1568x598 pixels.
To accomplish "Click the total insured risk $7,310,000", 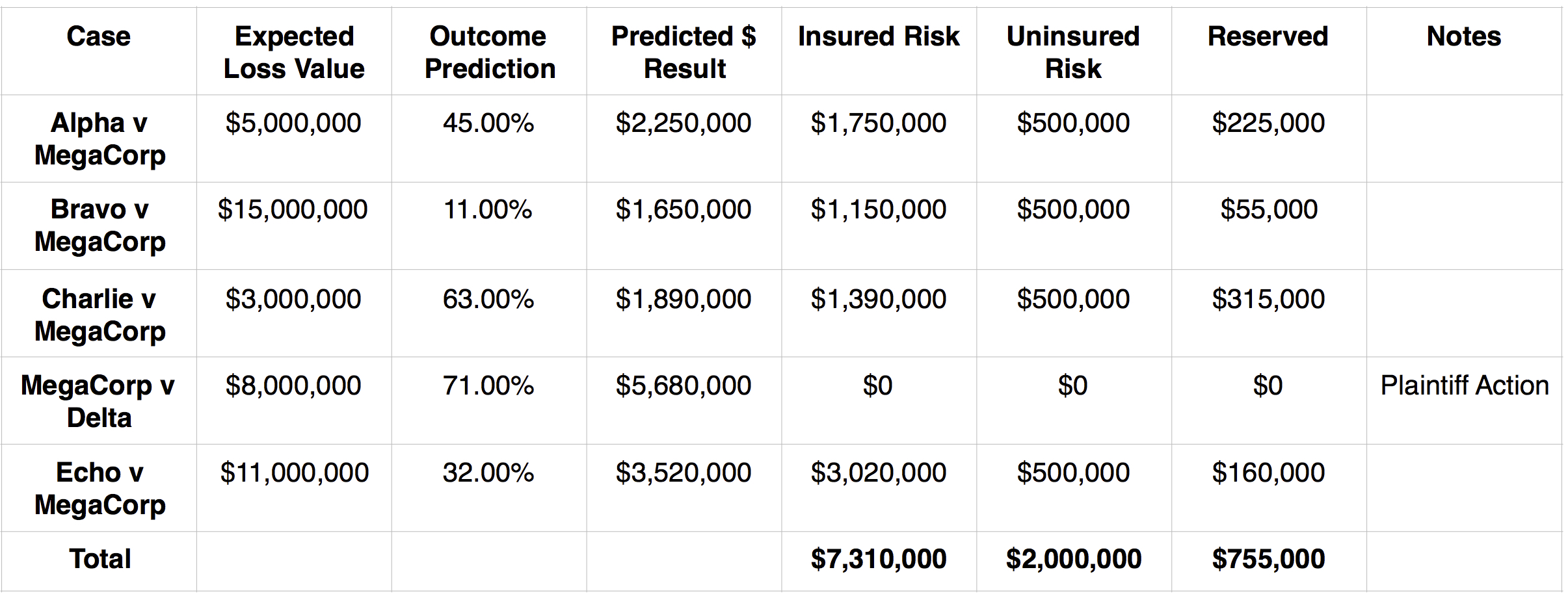I will (879, 559).
